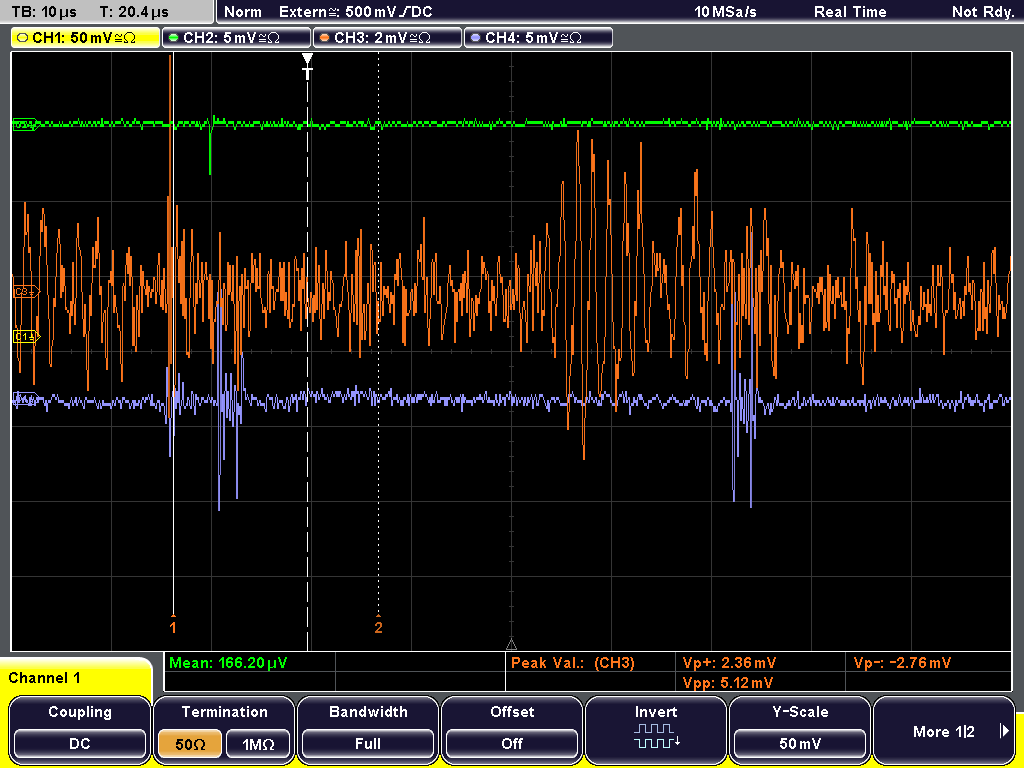Select the CH3 2 mV channel tab
Image resolution: width=1024 pixels, height=768 pixels.
coord(387,38)
